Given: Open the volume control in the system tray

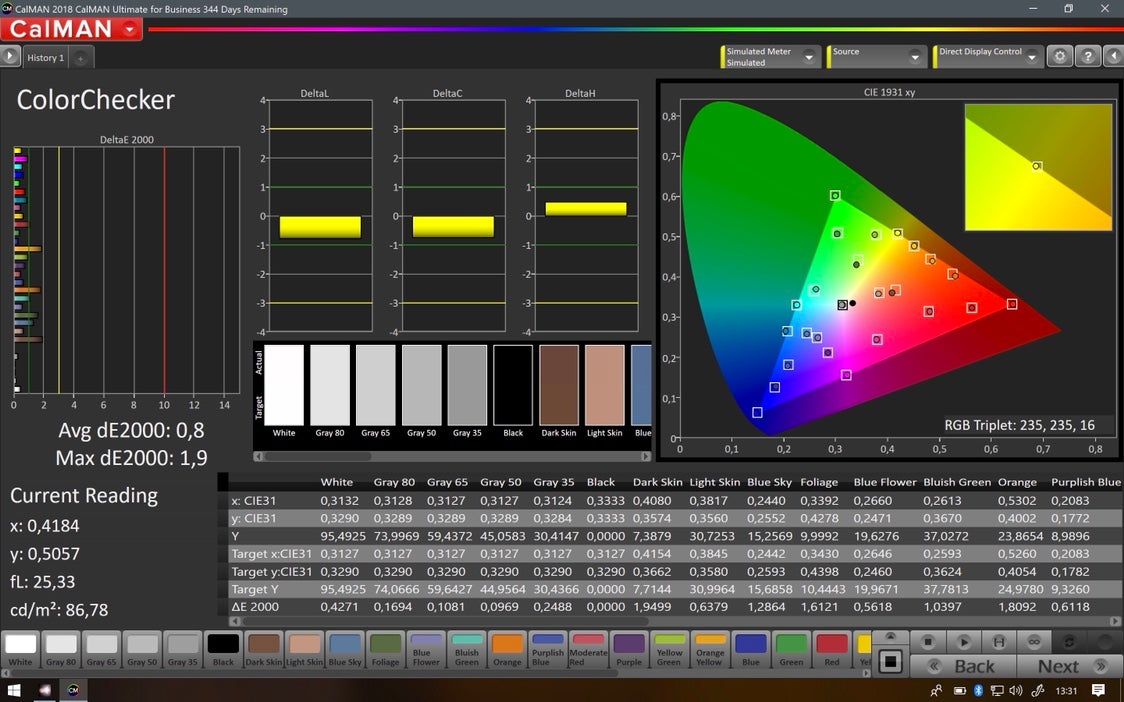Looking at the screenshot, I should (x=1015, y=691).
